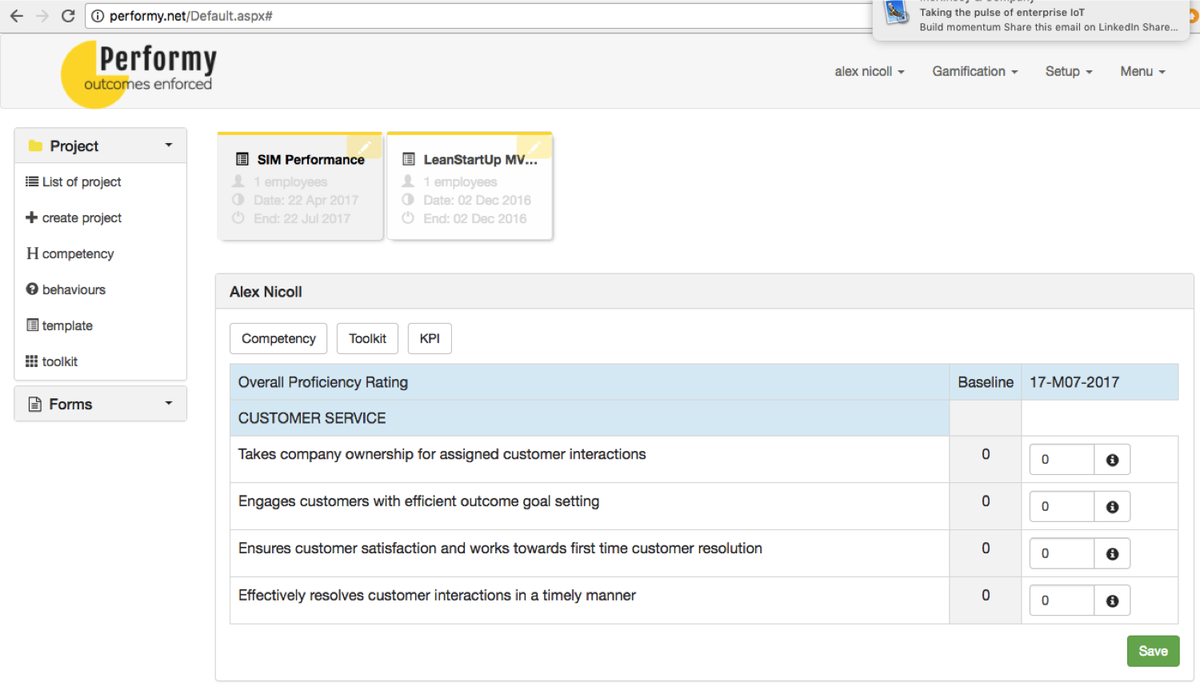Click rating field for customer satisfaction row

click(x=1062, y=554)
